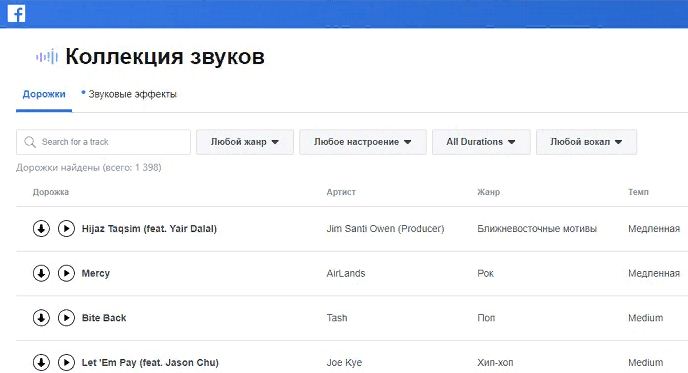Click the Search for a track field
The image size is (688, 373).
coord(104,142)
